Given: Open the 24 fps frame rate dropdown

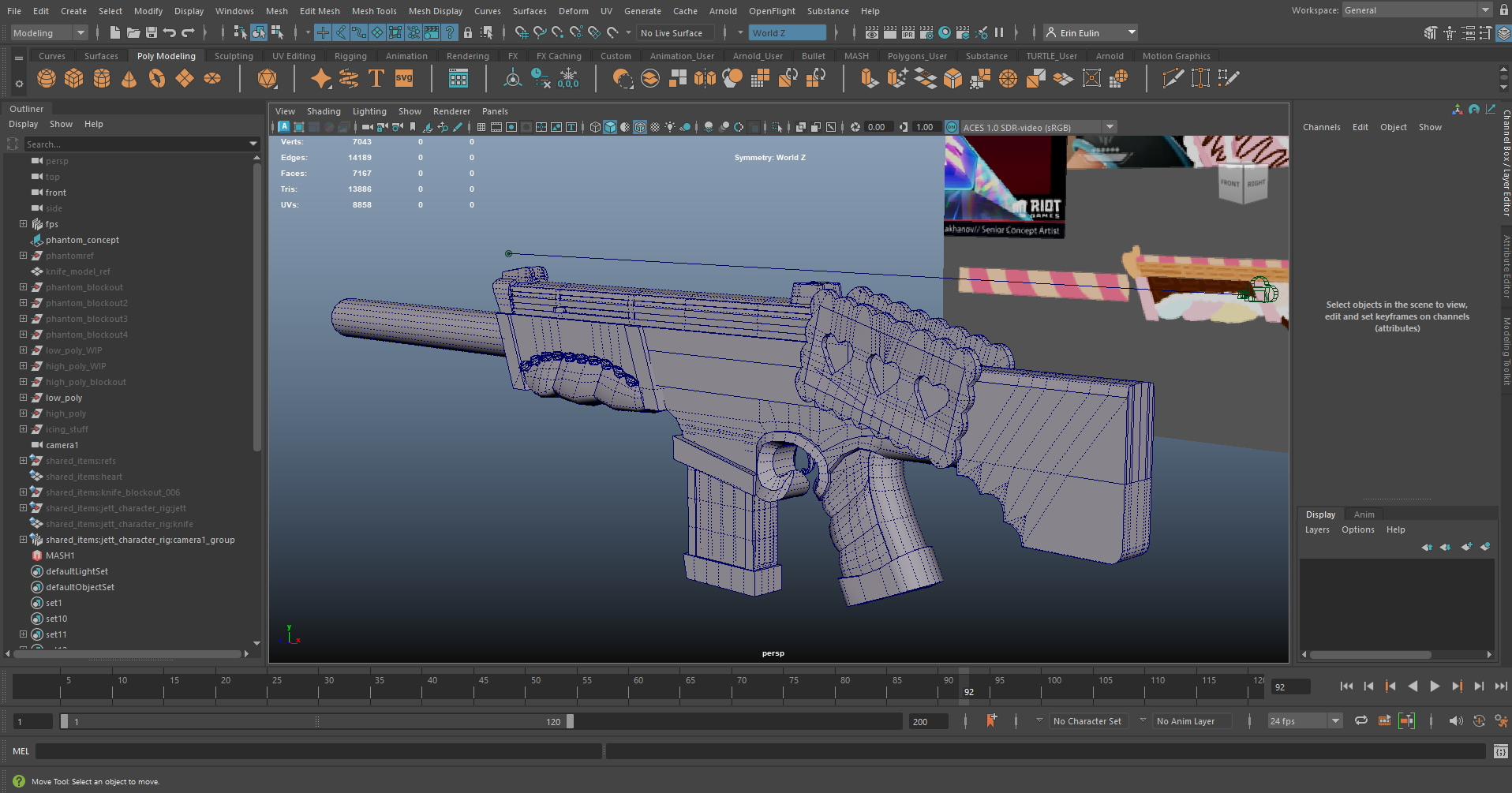Looking at the screenshot, I should tap(1335, 721).
